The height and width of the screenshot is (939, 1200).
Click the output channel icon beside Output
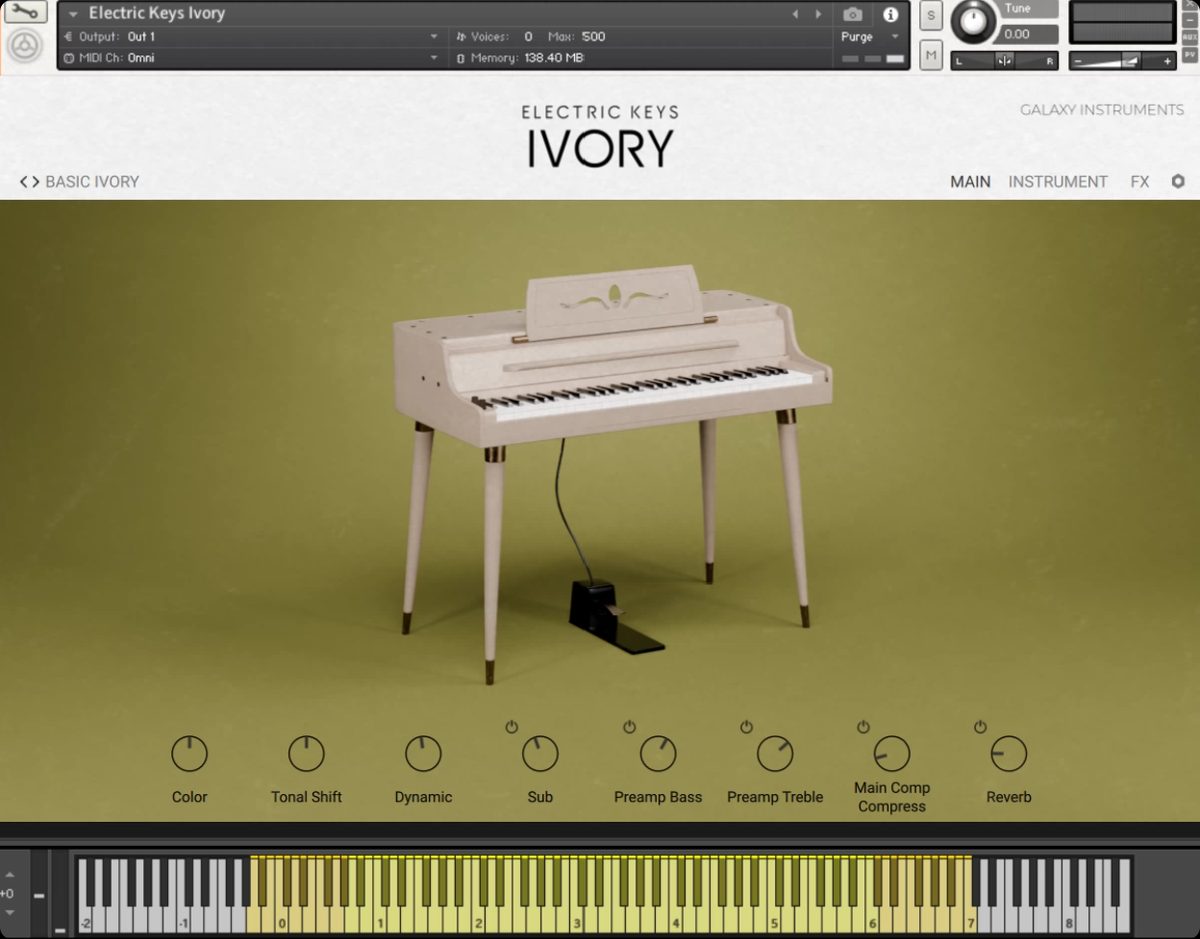coord(68,37)
